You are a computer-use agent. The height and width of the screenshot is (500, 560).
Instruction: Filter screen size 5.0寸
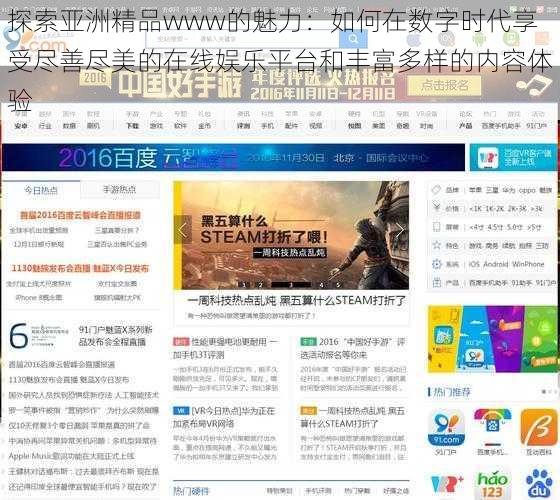click(514, 227)
